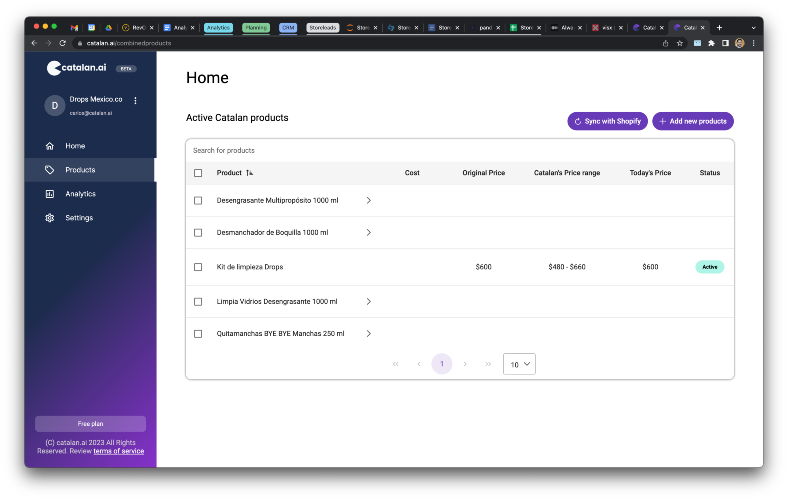Open the Chrome profile avatar
The height and width of the screenshot is (500, 788).
[739, 43]
